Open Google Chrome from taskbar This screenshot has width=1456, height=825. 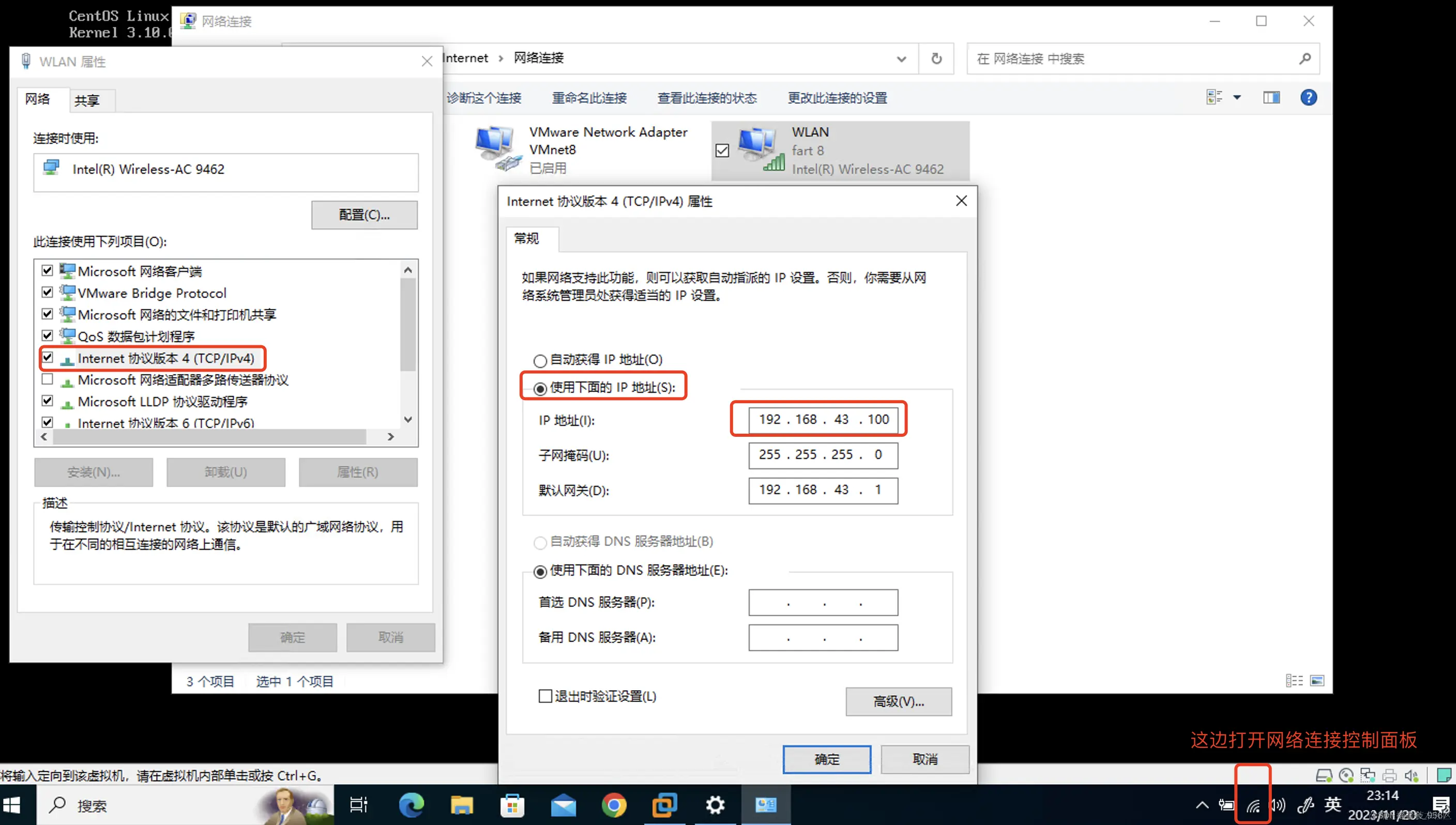[614, 805]
